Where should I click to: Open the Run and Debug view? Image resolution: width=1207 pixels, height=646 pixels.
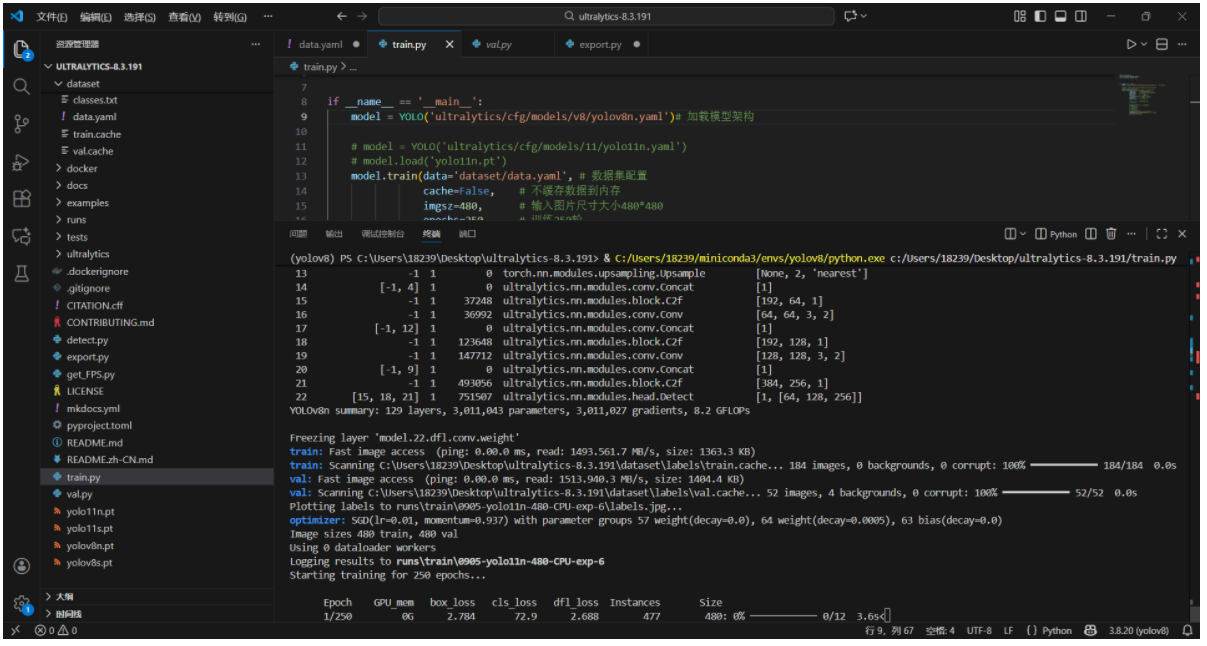coord(21,161)
